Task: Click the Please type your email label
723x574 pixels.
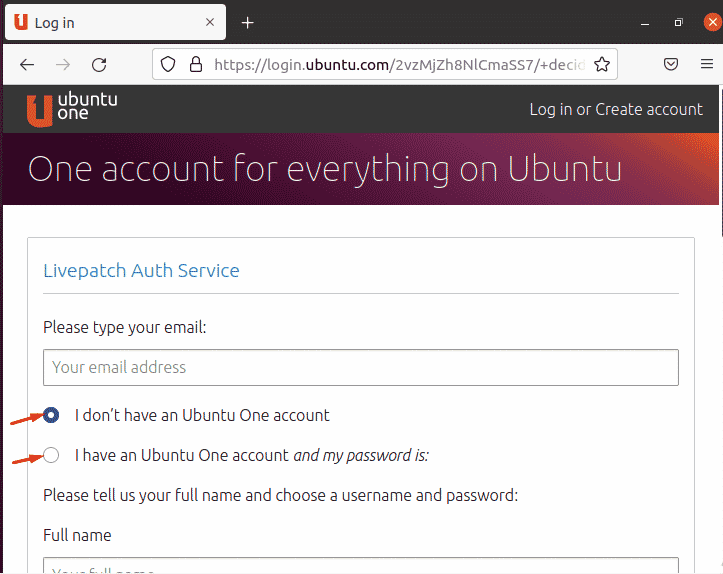Action: pos(124,327)
